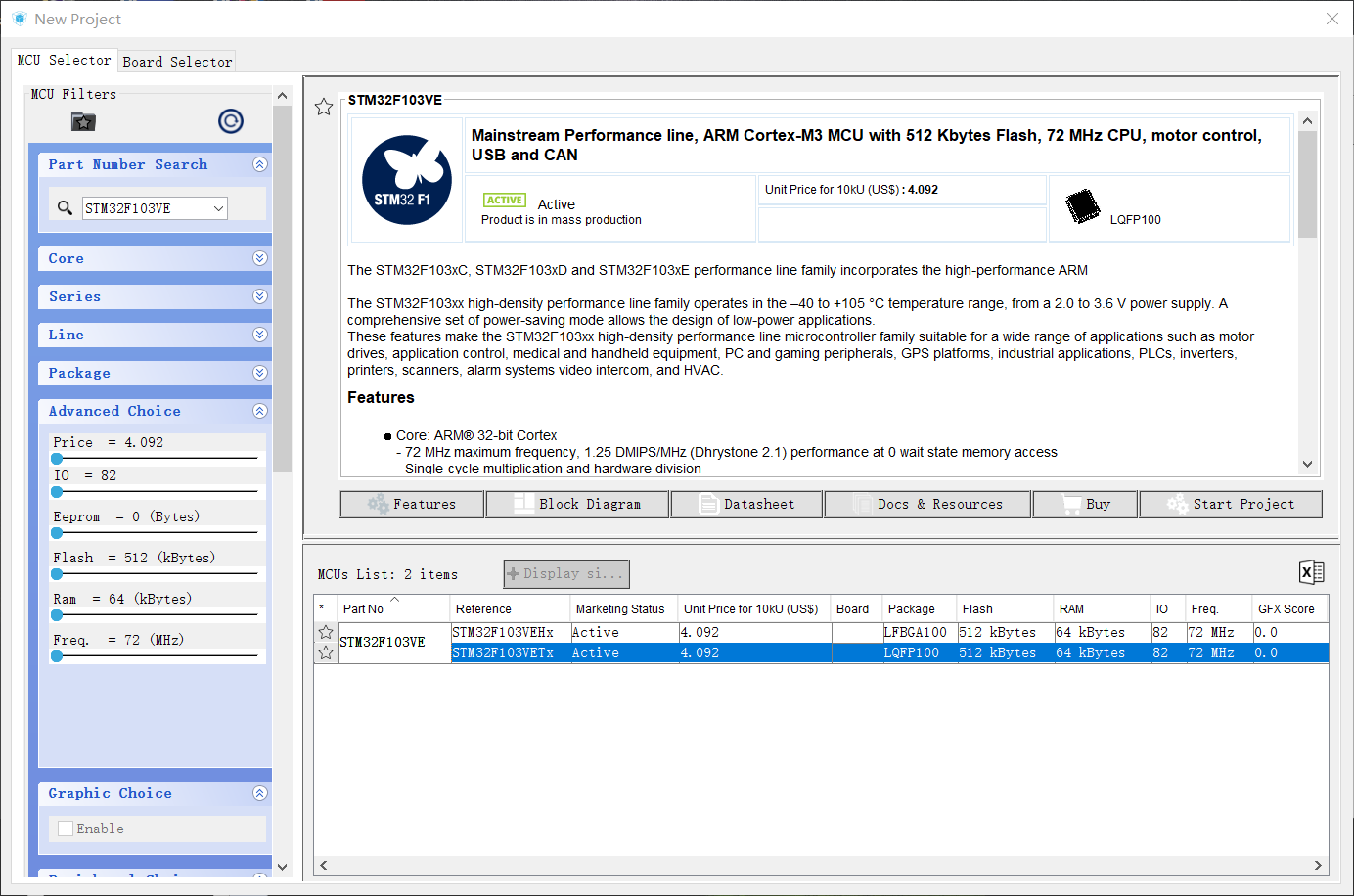
Task: Click the LQFP100 package chip icon
Action: point(1082,205)
